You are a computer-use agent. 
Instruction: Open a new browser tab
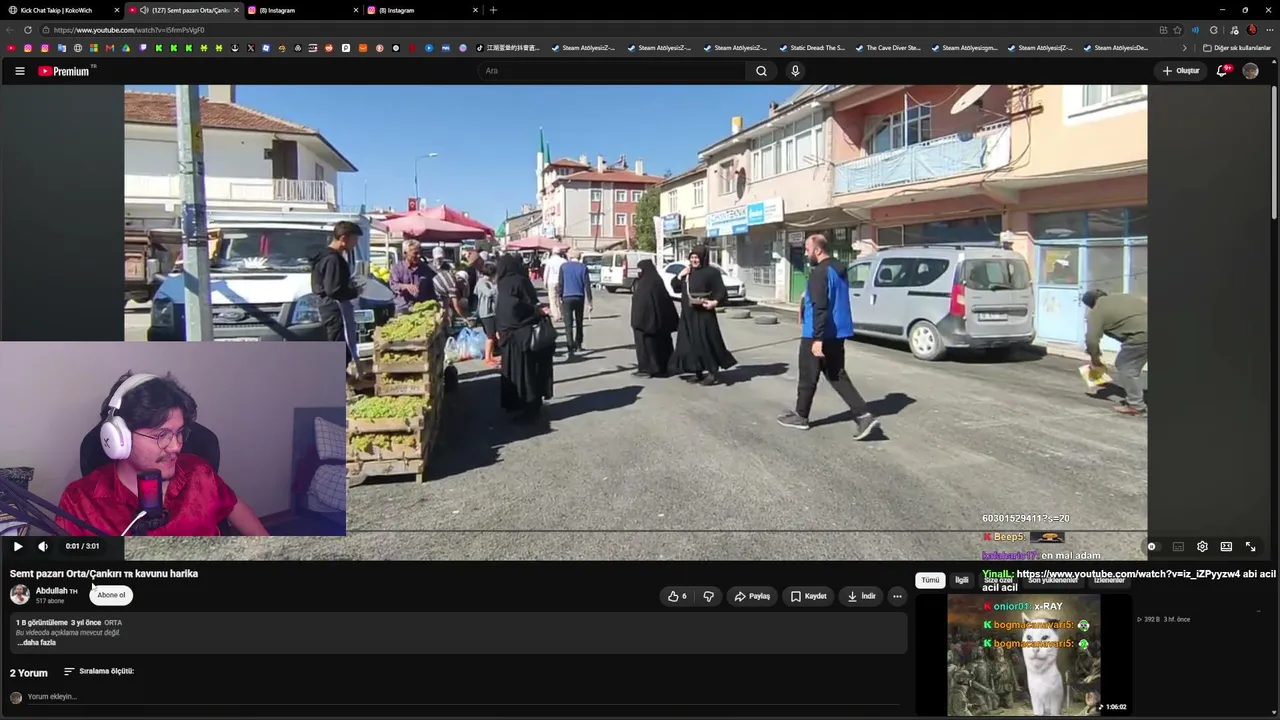(x=493, y=10)
